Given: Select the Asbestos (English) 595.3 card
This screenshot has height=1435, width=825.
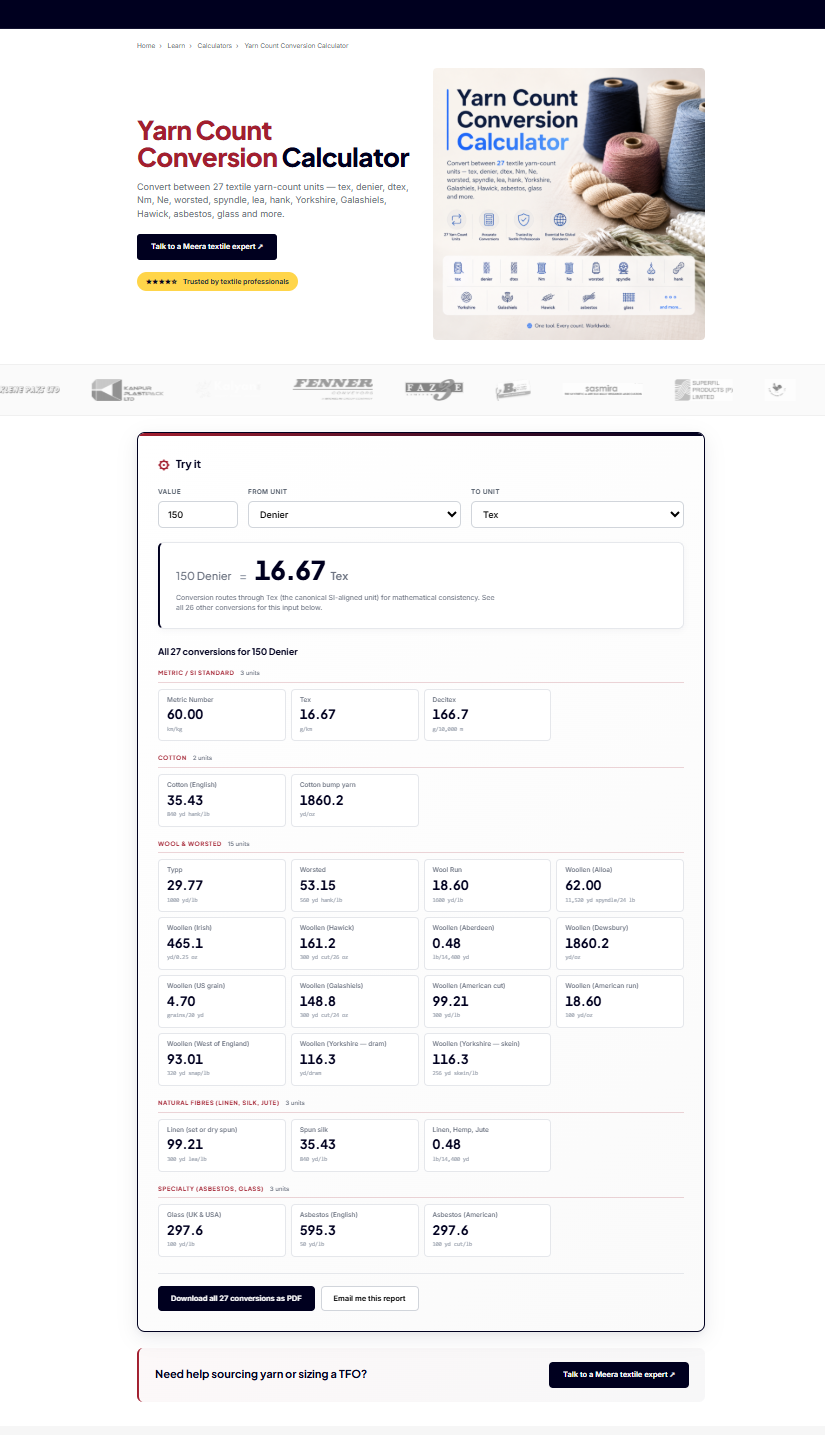Looking at the screenshot, I should point(355,1230).
